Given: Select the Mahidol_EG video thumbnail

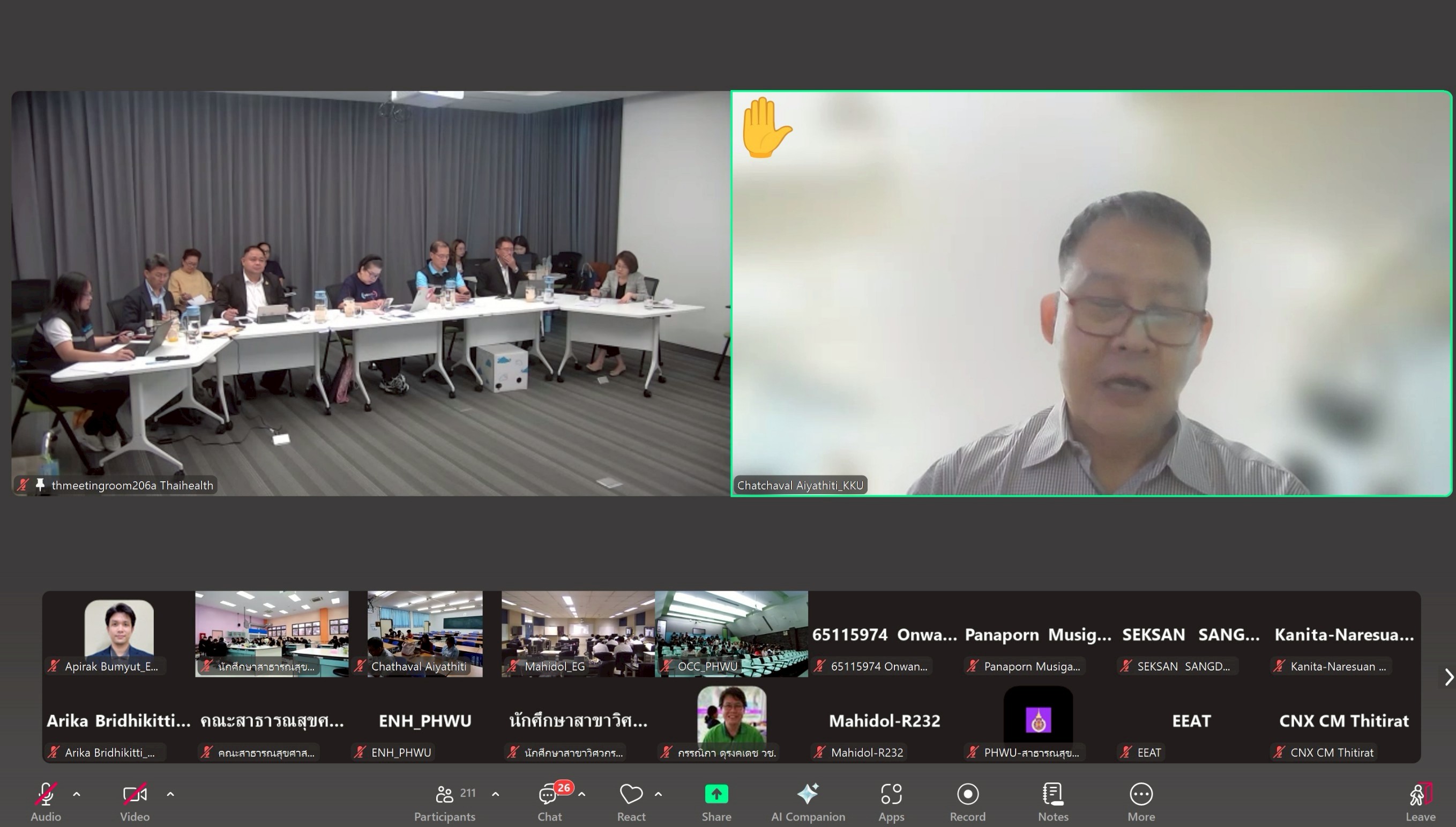Looking at the screenshot, I should point(578,634).
